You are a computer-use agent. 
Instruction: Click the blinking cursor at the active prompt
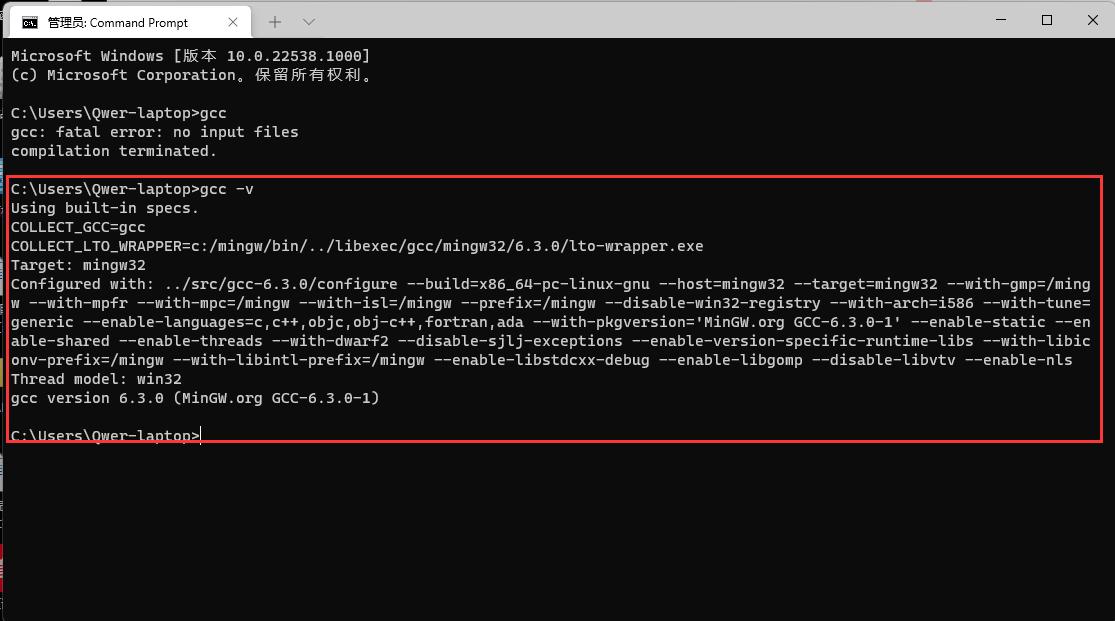[201, 435]
